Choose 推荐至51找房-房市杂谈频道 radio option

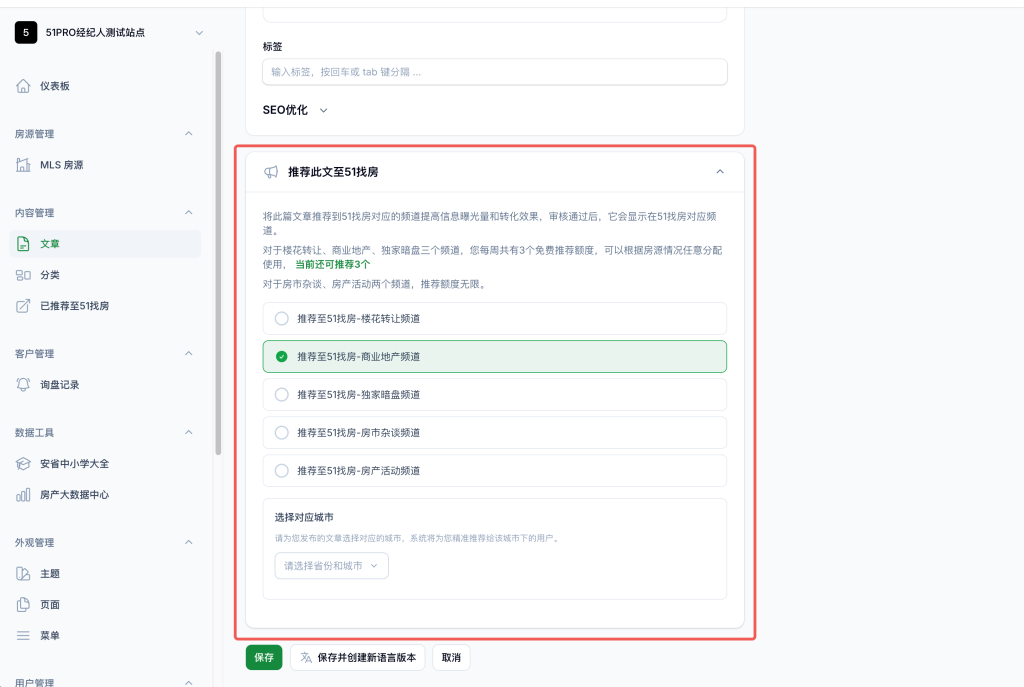[494, 432]
